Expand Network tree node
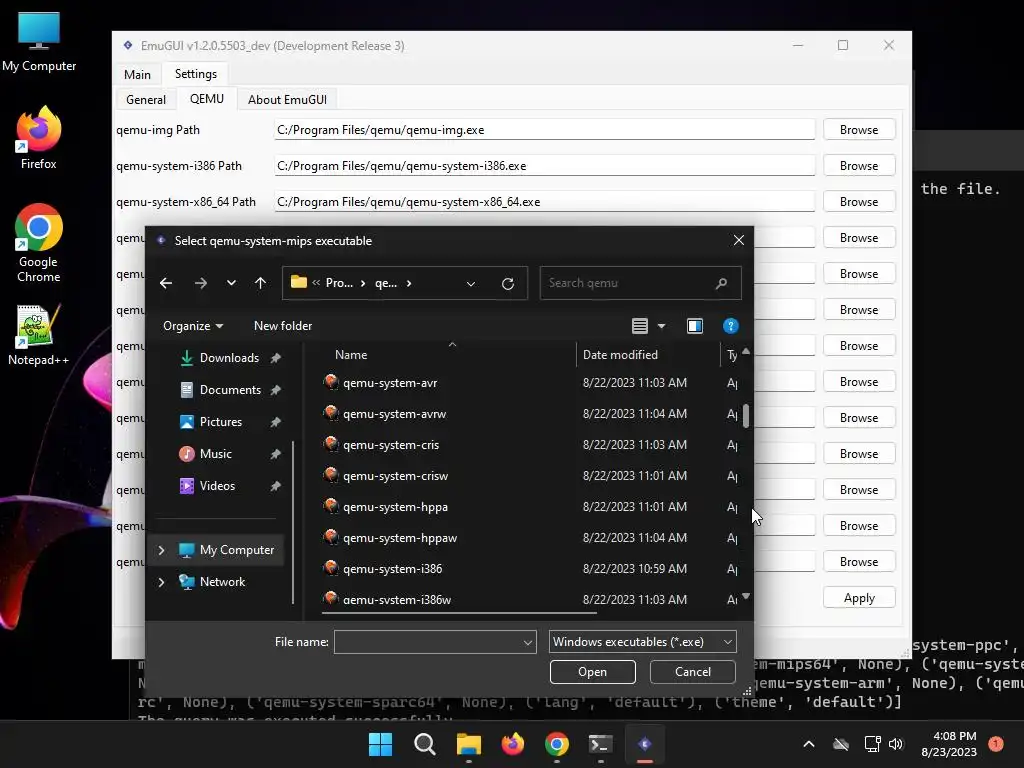Image resolution: width=1024 pixels, height=768 pixels. (161, 582)
